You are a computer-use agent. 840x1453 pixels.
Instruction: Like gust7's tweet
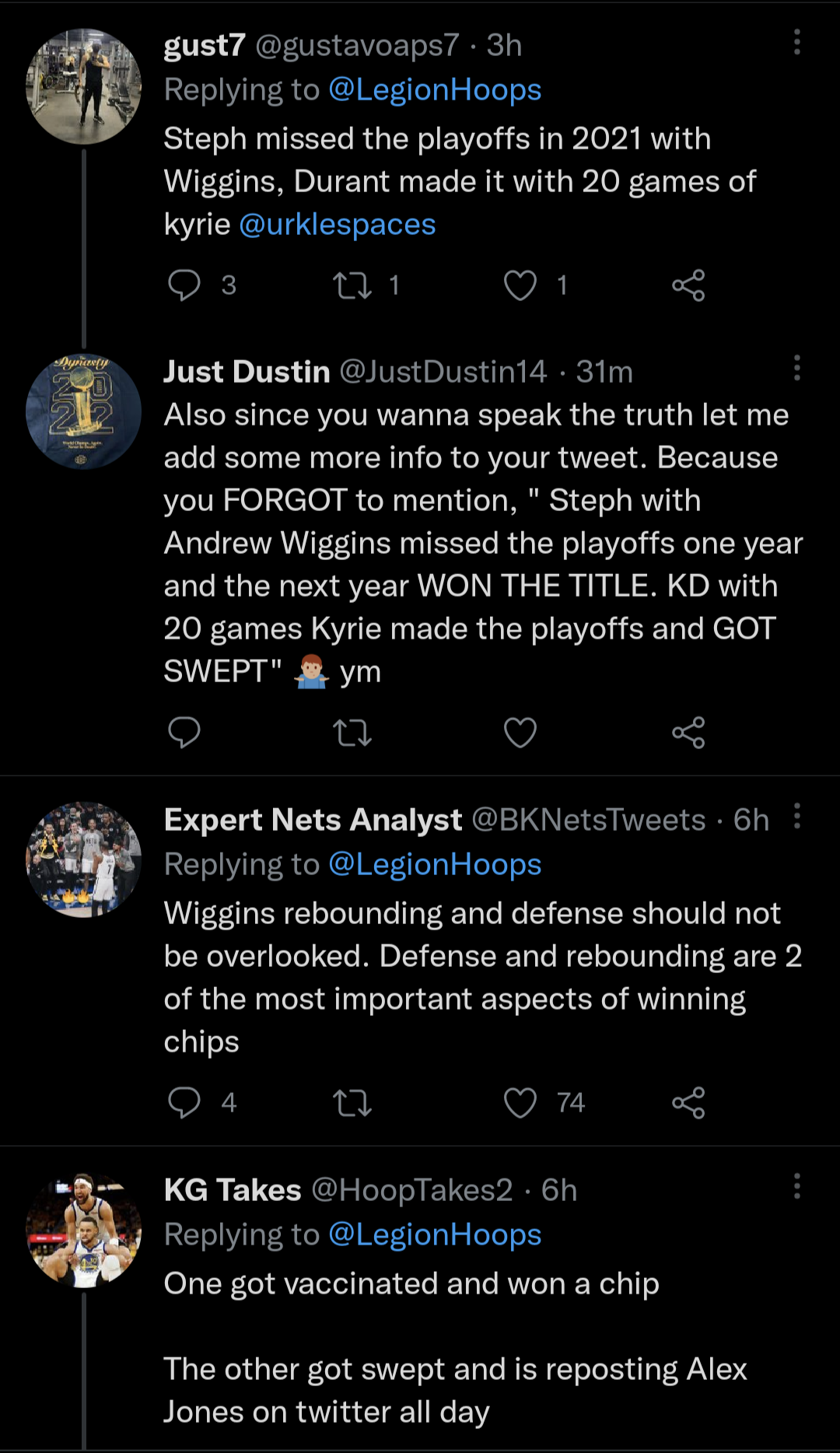[x=520, y=285]
